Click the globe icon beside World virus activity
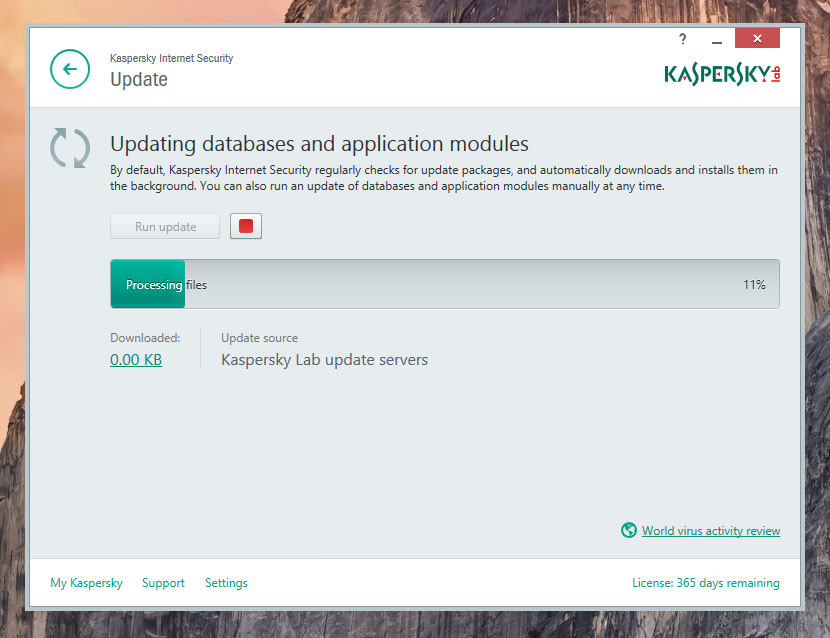830x638 pixels. tap(629, 530)
